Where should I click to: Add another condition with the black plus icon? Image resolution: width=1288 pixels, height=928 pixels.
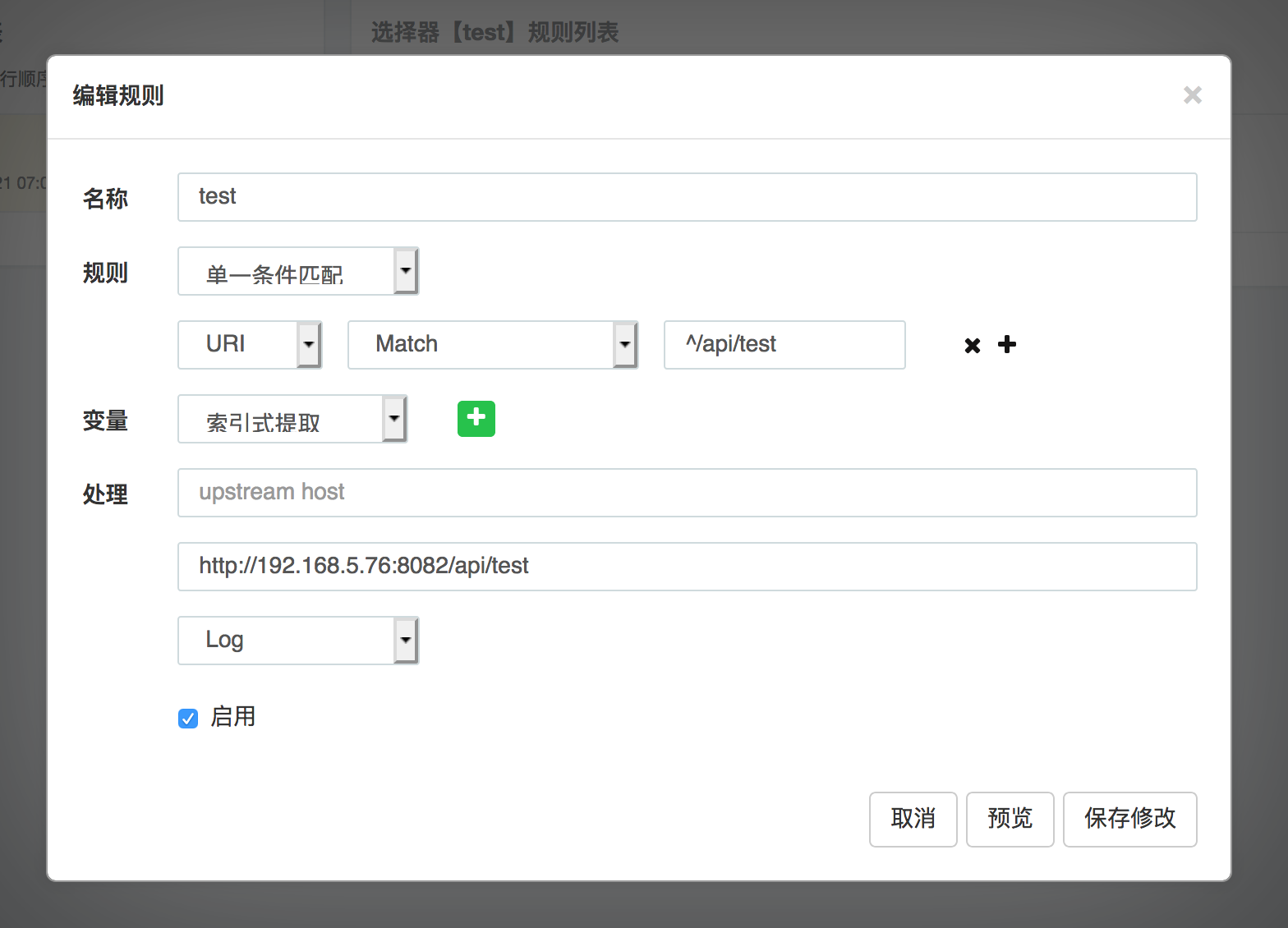(x=1007, y=345)
